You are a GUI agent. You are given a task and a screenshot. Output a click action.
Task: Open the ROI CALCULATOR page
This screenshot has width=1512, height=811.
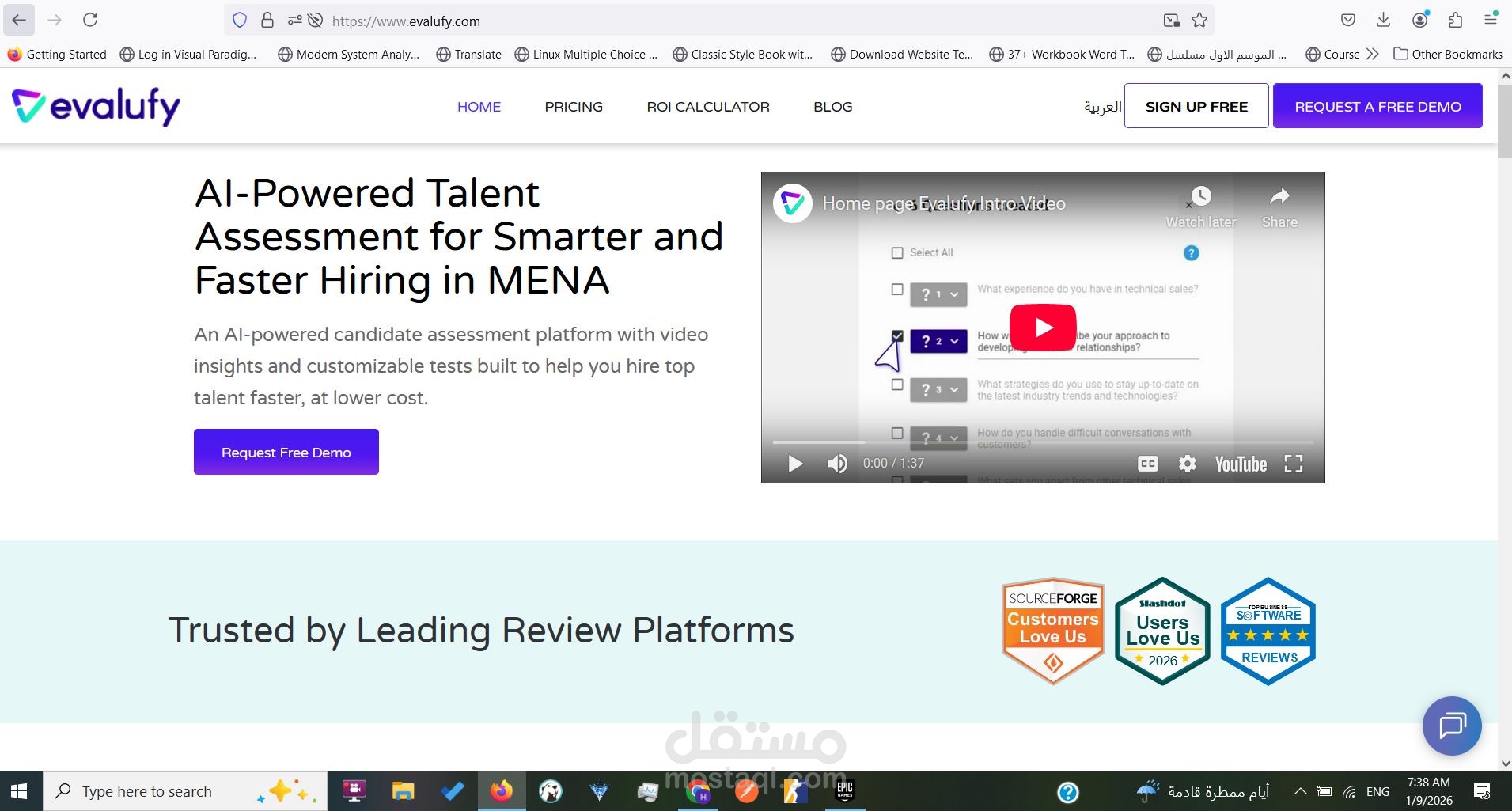tap(708, 107)
